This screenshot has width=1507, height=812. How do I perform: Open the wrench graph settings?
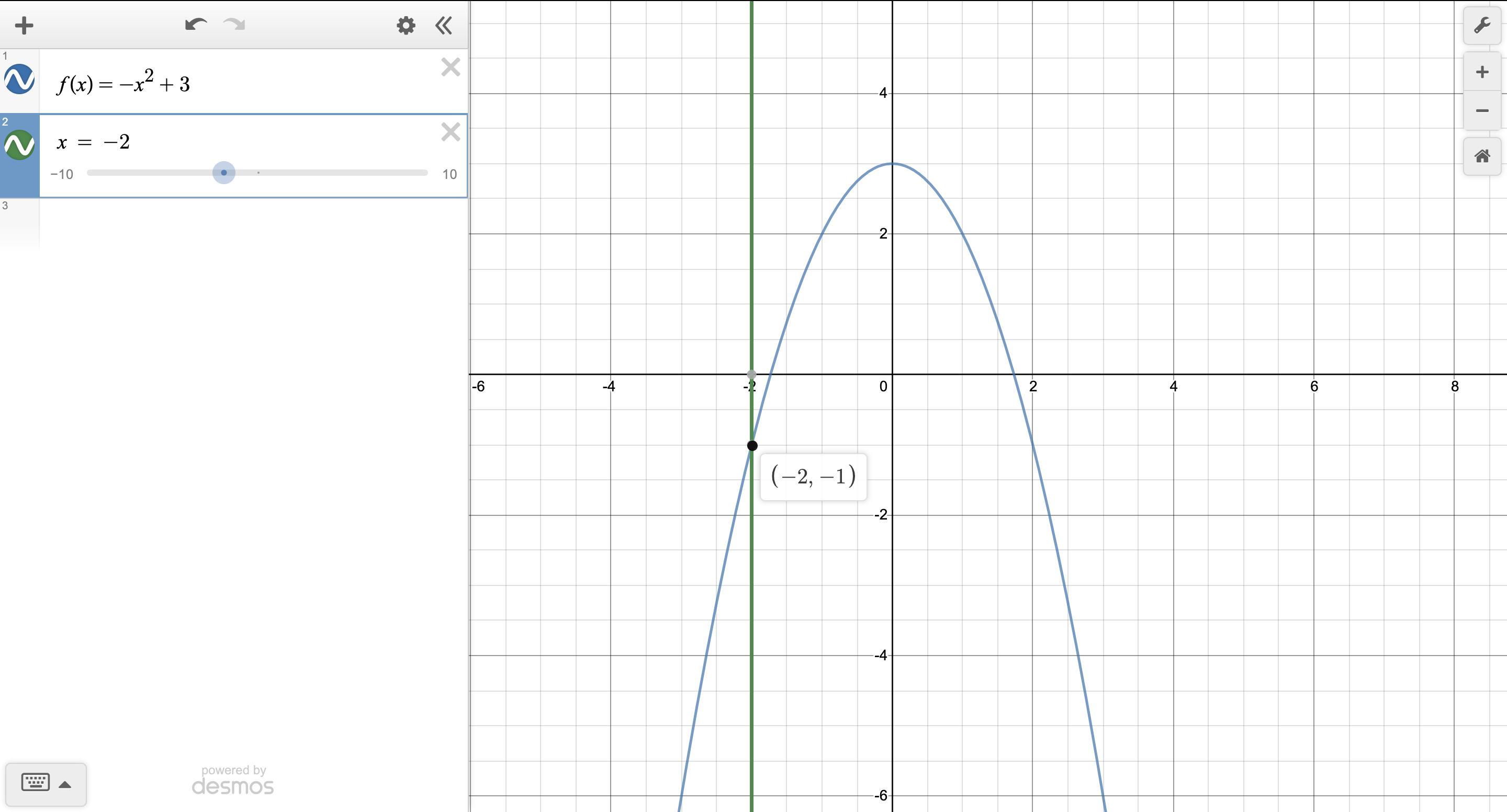tap(1481, 26)
